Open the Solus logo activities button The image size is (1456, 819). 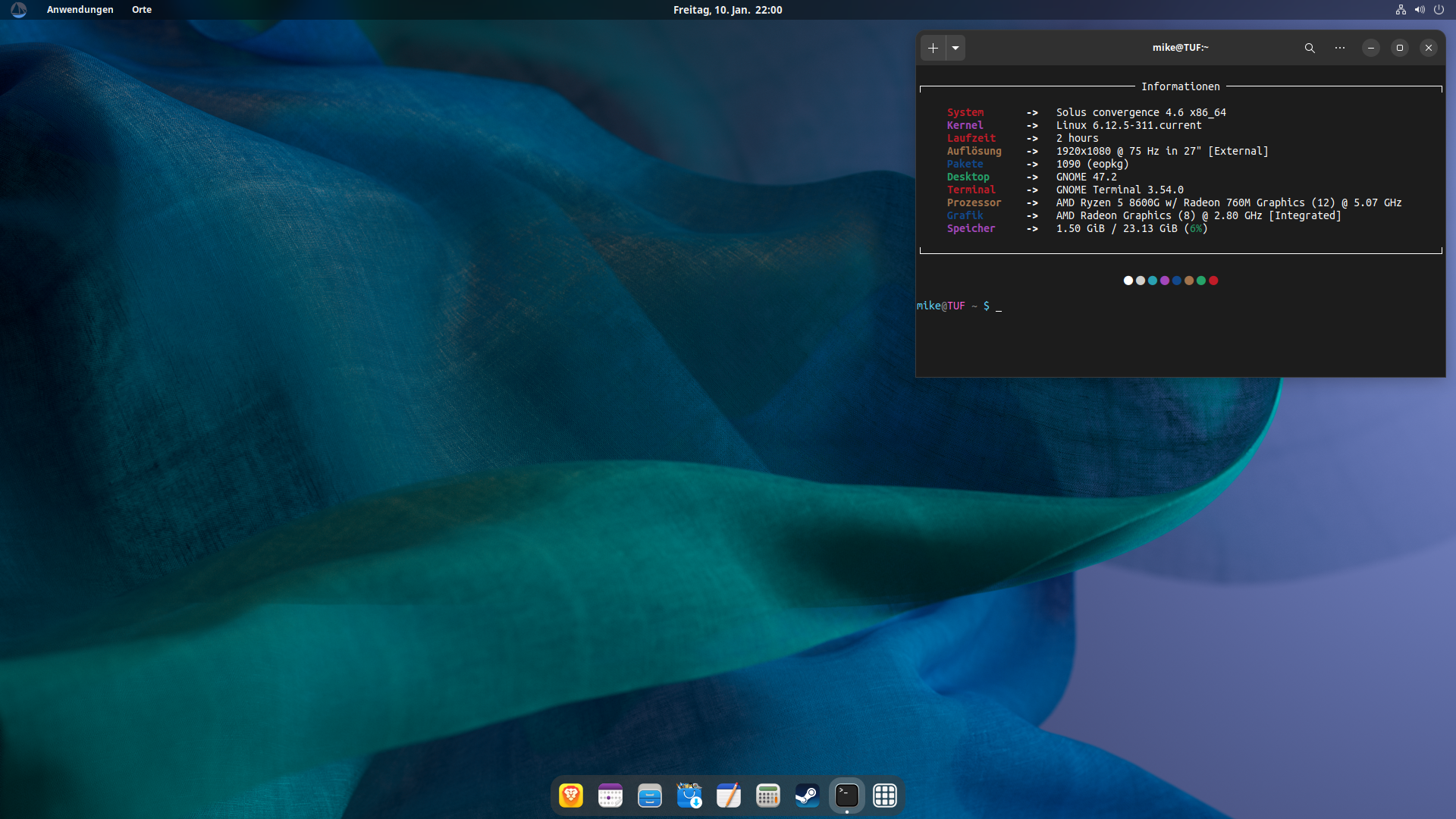point(19,10)
